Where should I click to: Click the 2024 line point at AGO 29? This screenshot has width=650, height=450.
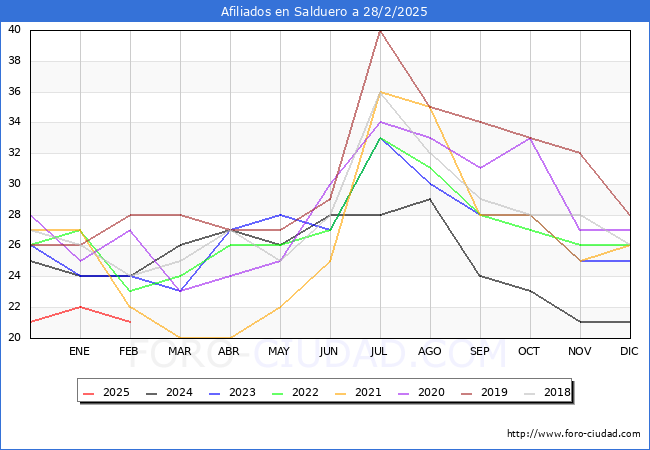point(430,199)
